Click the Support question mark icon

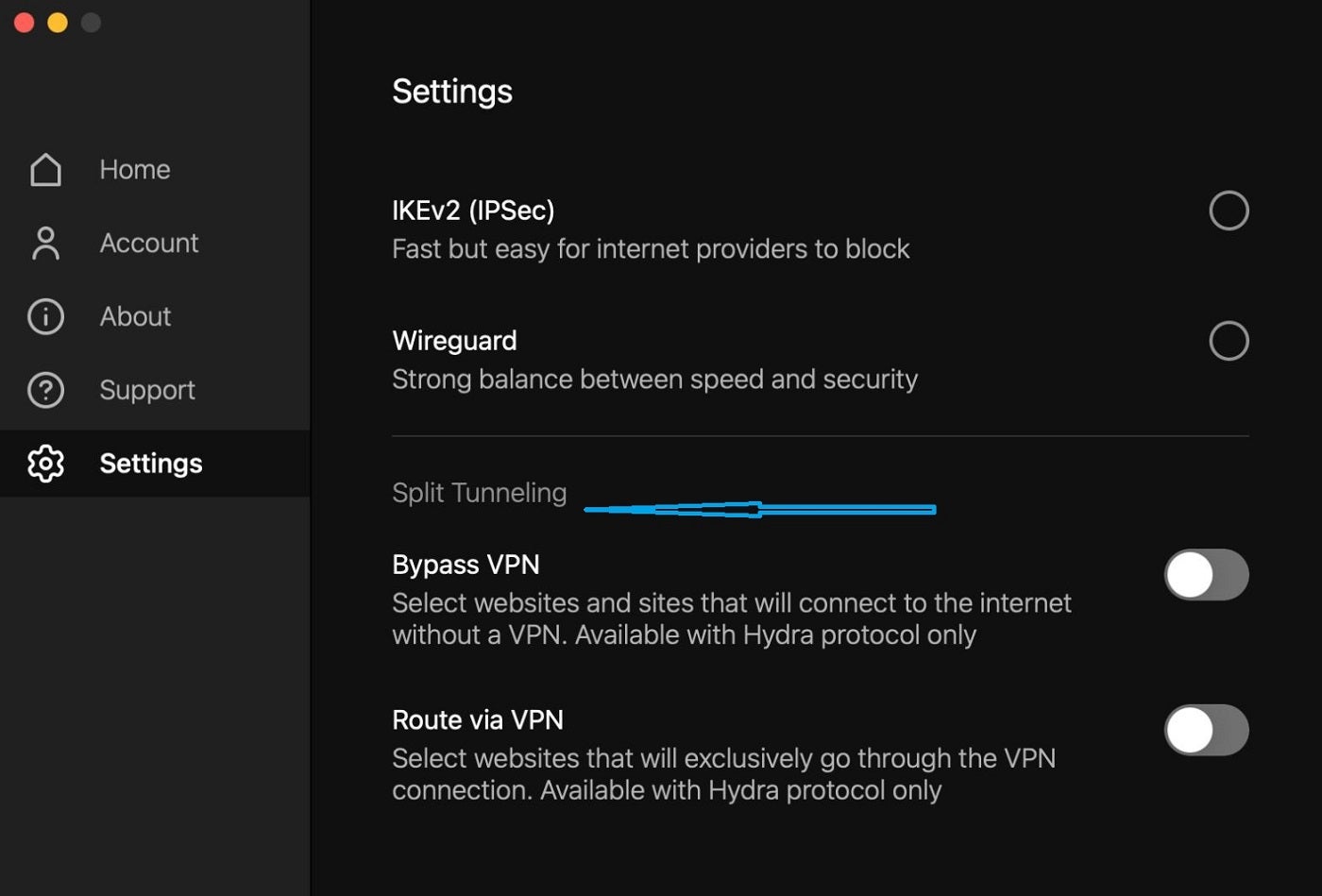point(45,390)
